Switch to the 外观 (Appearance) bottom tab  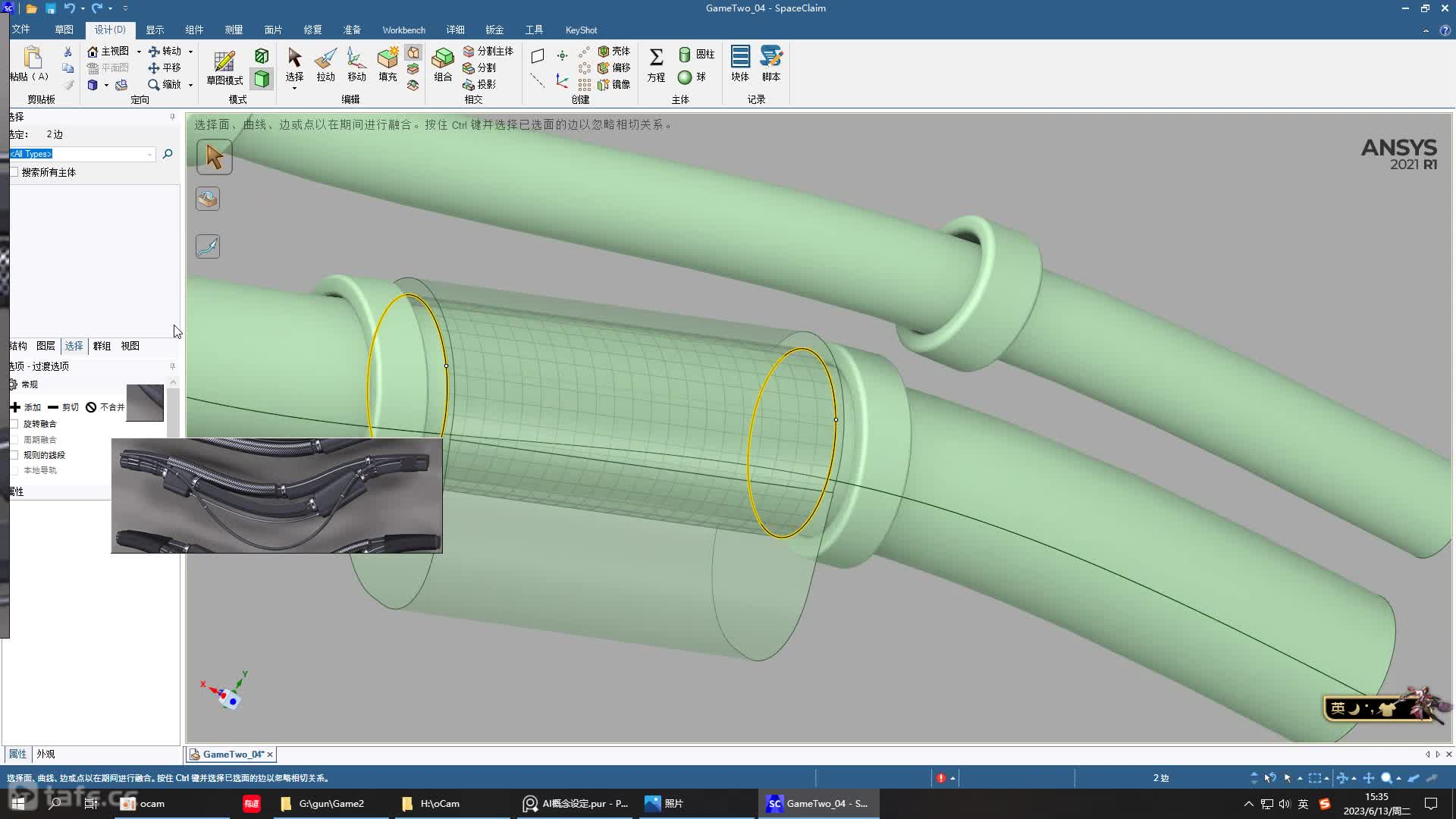point(45,754)
